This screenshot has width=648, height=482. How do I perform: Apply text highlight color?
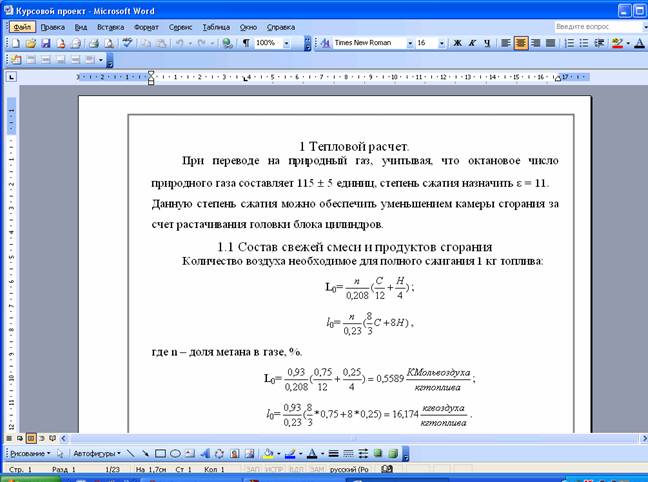tap(618, 43)
